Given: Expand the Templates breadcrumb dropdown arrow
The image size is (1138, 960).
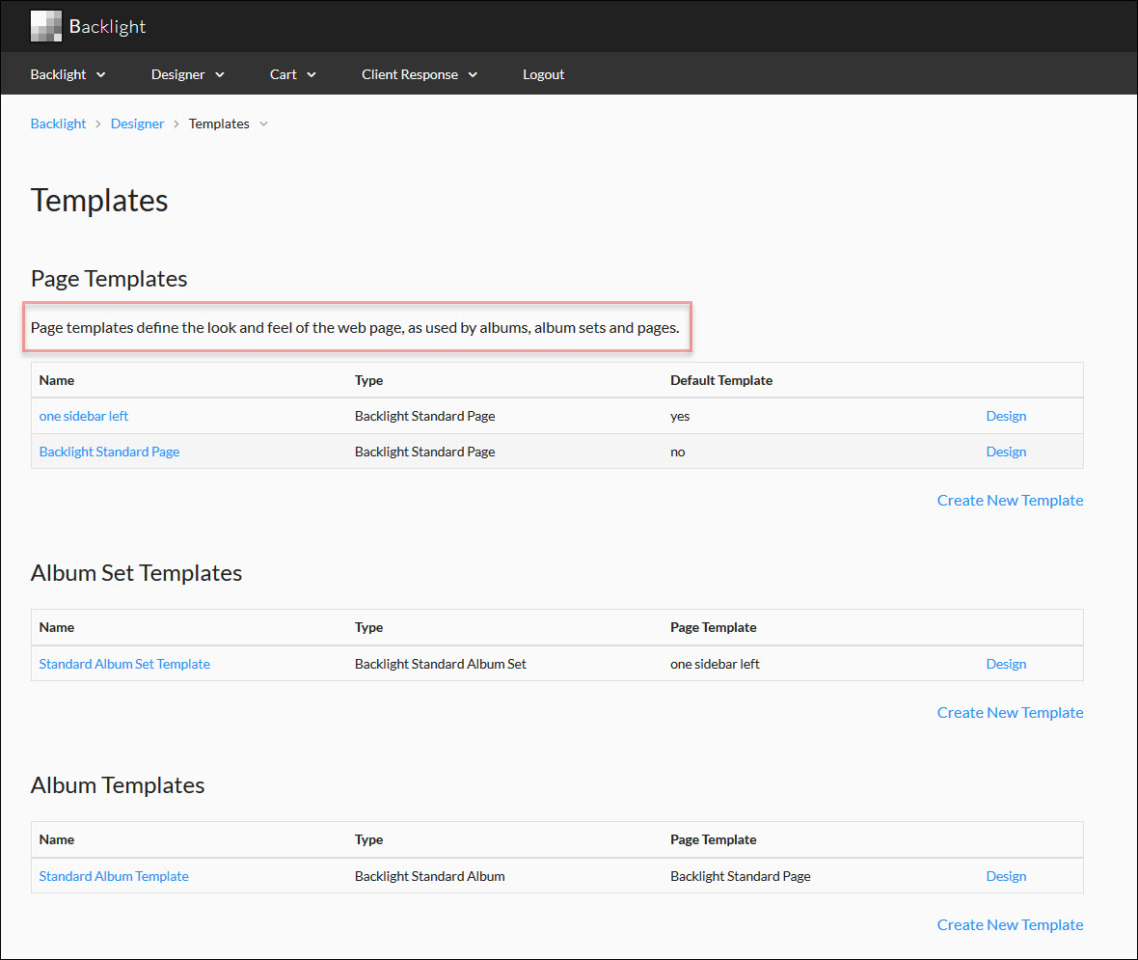Looking at the screenshot, I should click(x=263, y=124).
